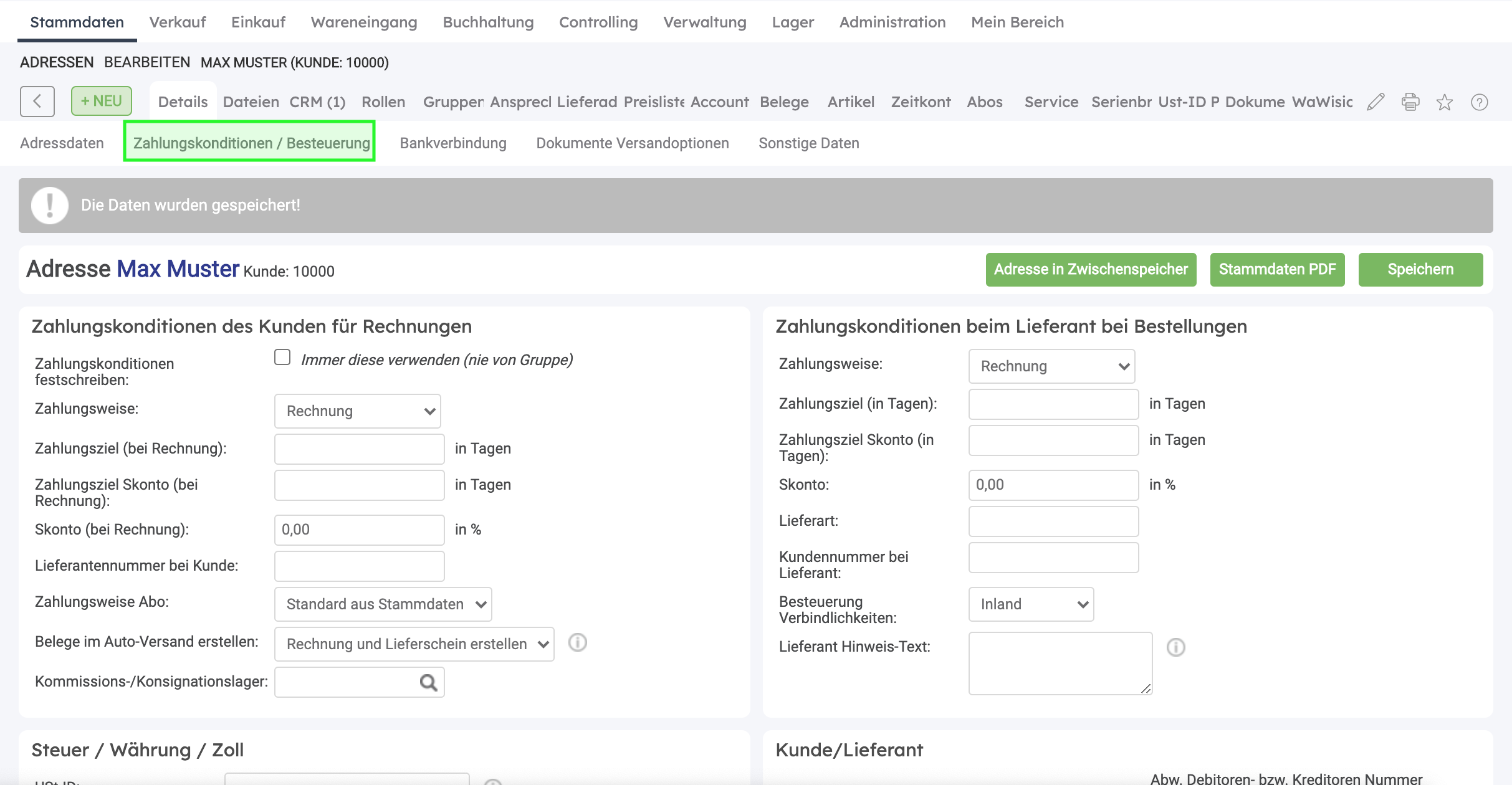The width and height of the screenshot is (1512, 785).
Task: Open the help question mark icon
Action: click(1479, 102)
